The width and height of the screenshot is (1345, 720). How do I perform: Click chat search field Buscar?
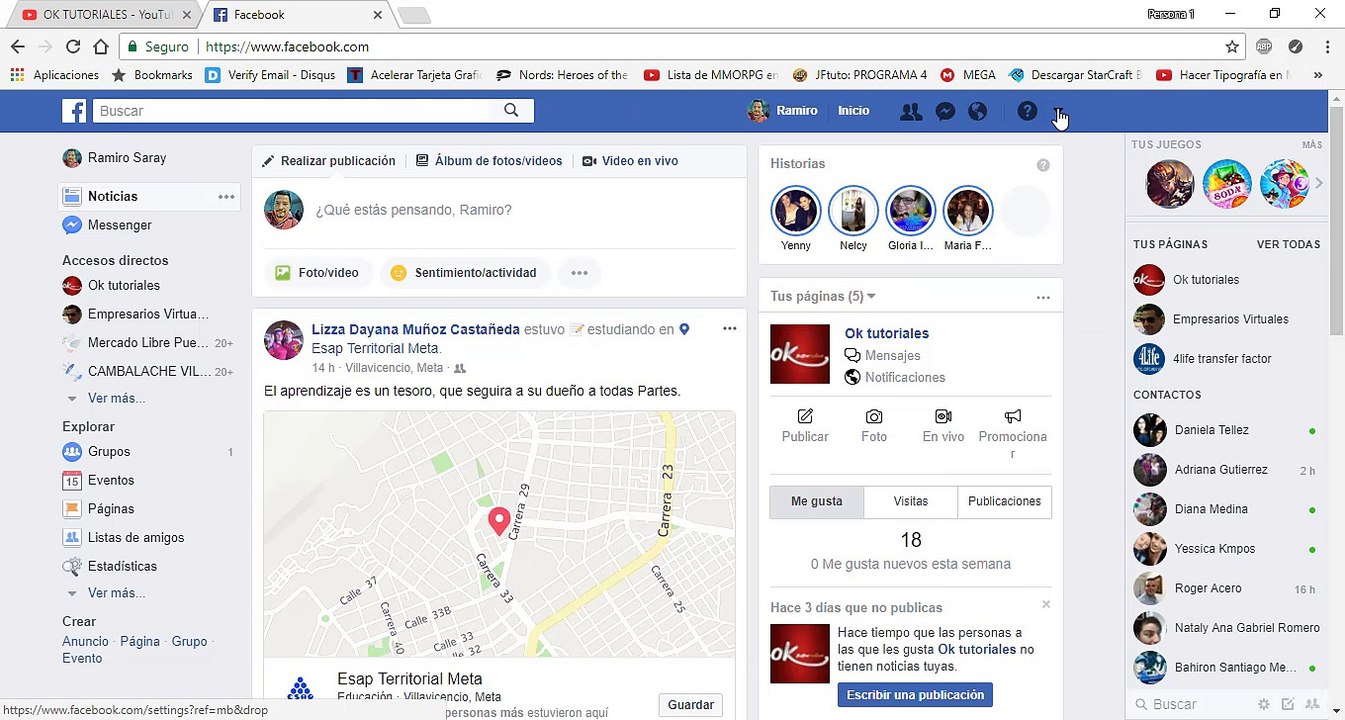[x=1191, y=705]
